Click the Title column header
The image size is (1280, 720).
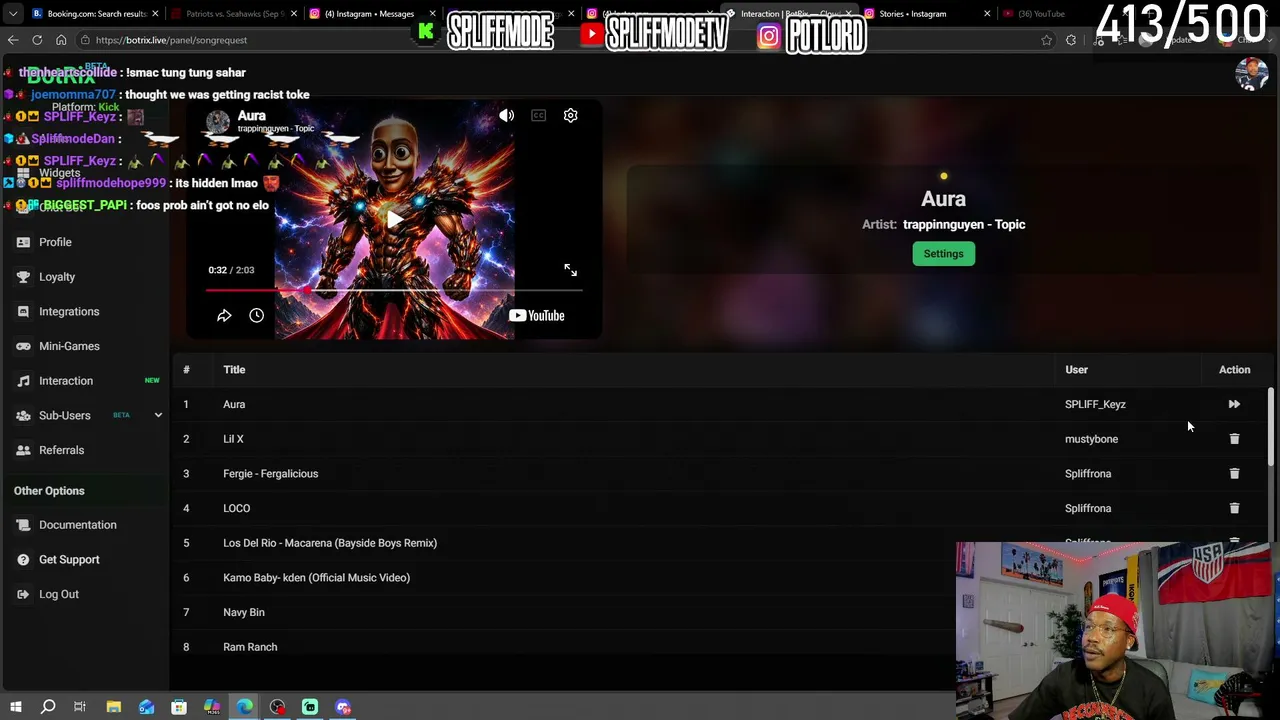(234, 370)
